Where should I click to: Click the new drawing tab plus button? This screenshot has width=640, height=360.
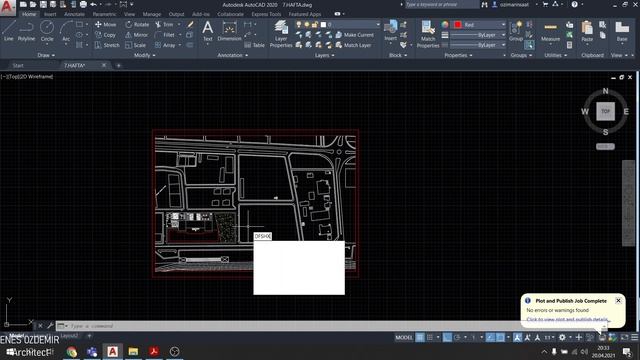coord(119,65)
